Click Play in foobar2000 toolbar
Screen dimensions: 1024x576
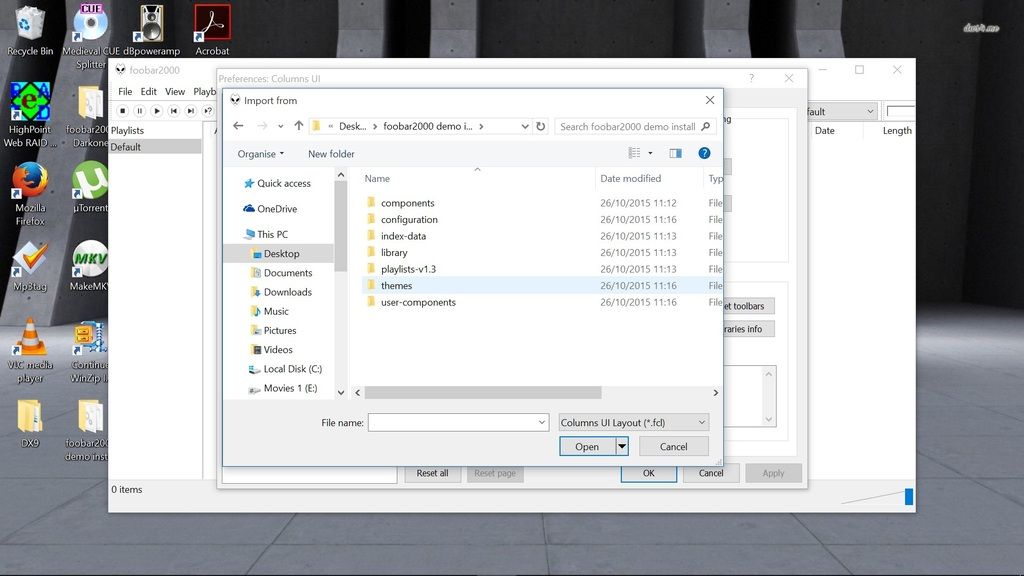156,111
